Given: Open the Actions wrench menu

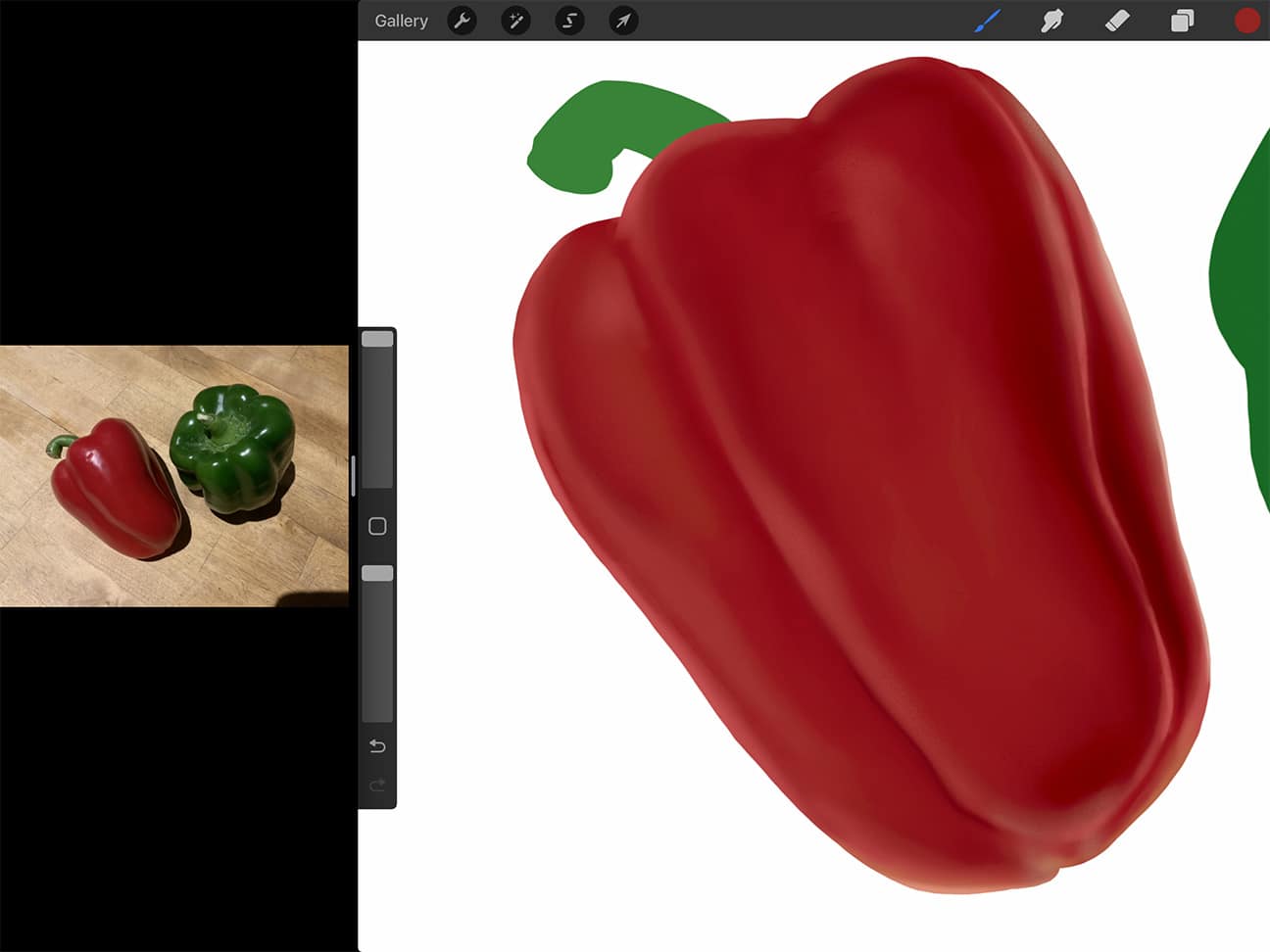Looking at the screenshot, I should coord(462,21).
